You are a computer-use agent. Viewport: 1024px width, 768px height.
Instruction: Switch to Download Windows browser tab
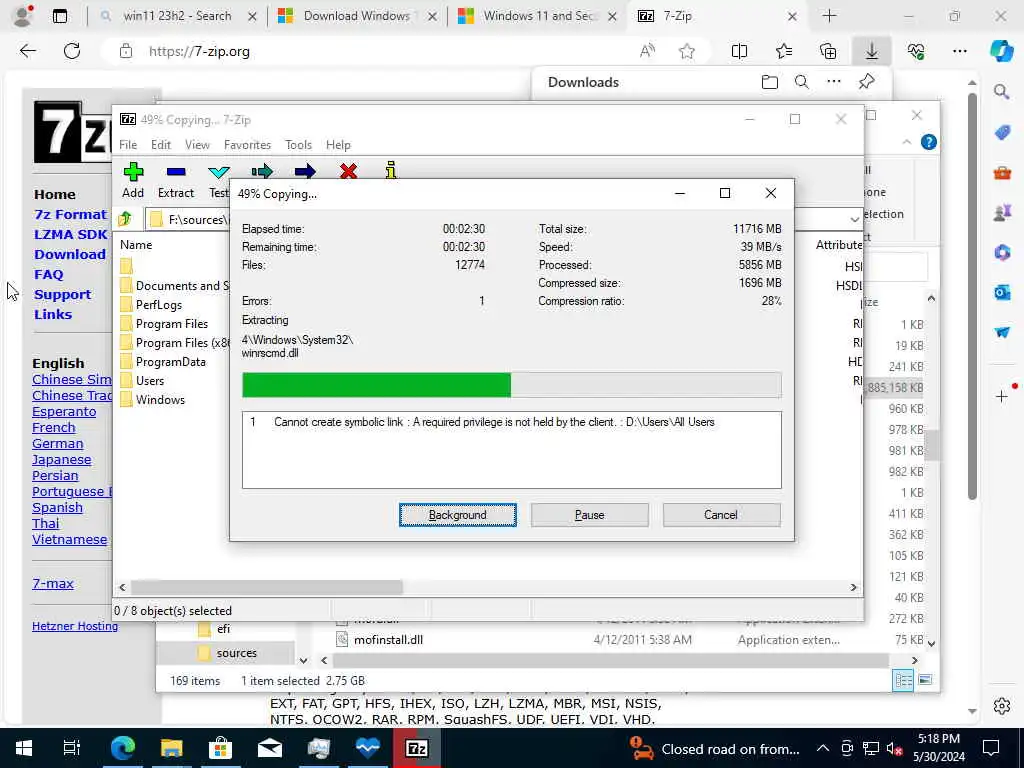[357, 16]
